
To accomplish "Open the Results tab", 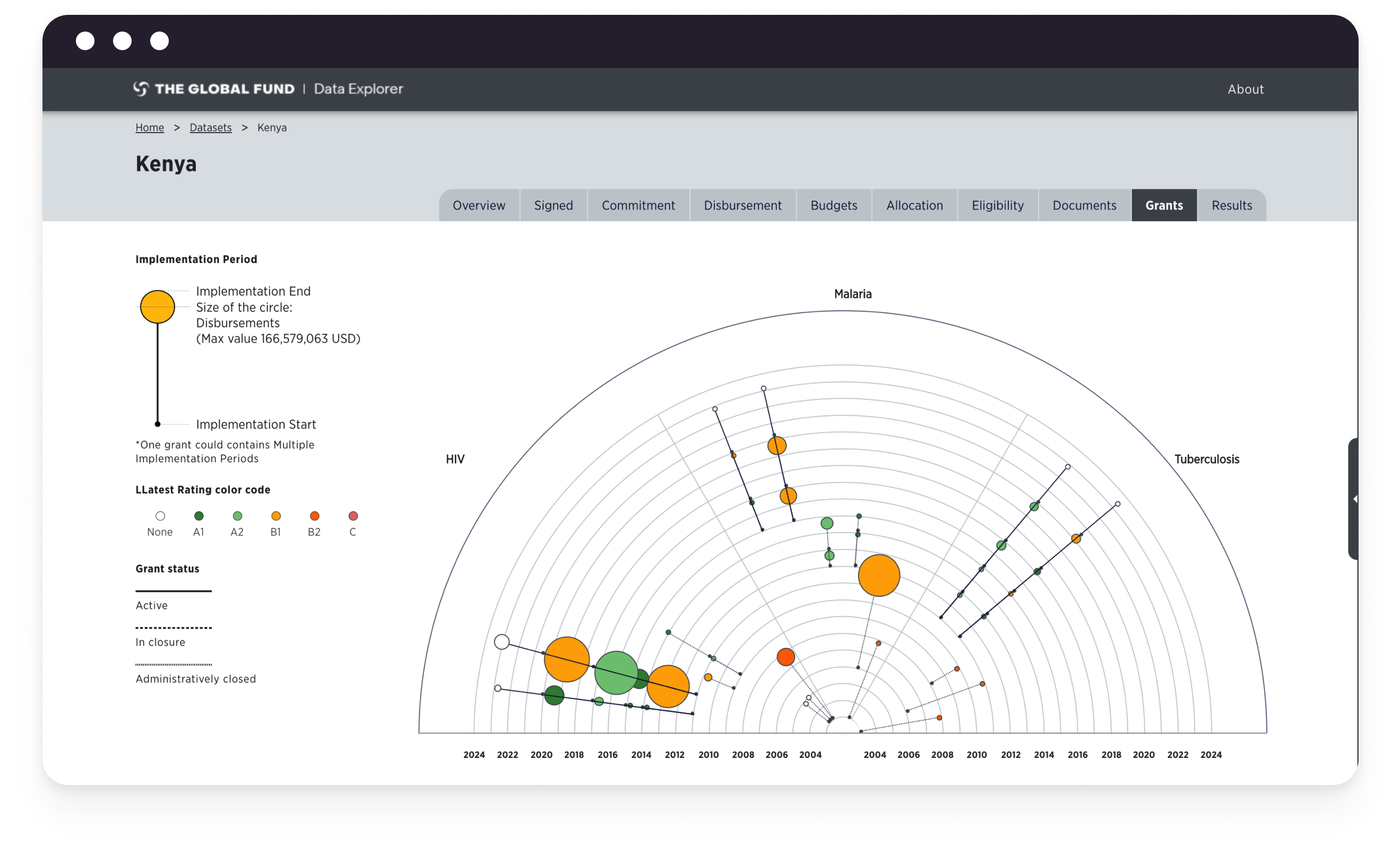I will pyautogui.click(x=1231, y=205).
